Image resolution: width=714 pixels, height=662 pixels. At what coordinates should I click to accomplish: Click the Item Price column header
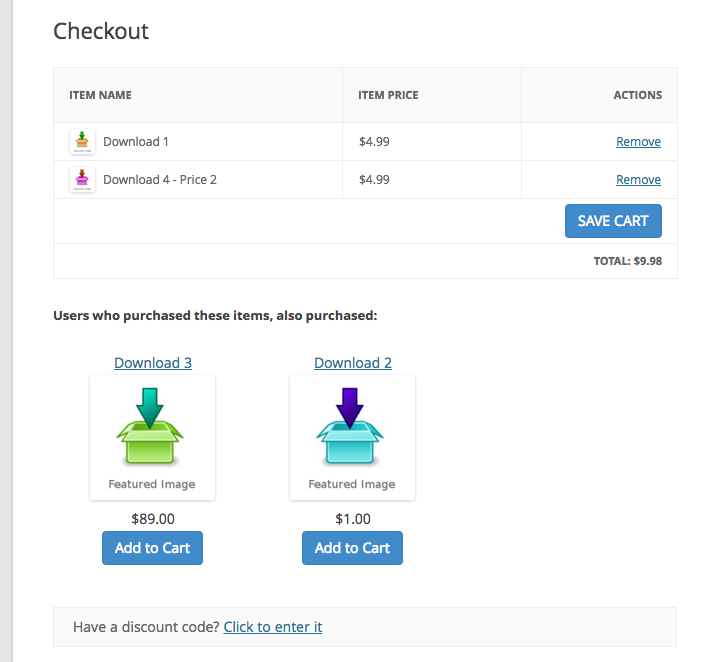click(x=388, y=96)
